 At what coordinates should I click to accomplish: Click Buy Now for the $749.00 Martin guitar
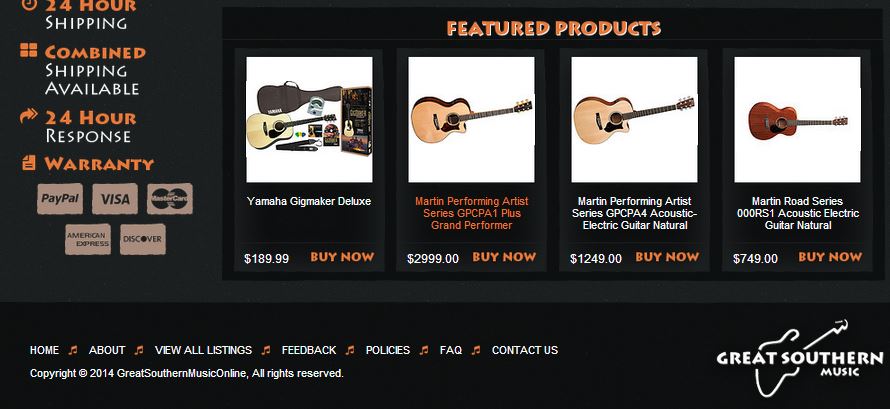(830, 257)
